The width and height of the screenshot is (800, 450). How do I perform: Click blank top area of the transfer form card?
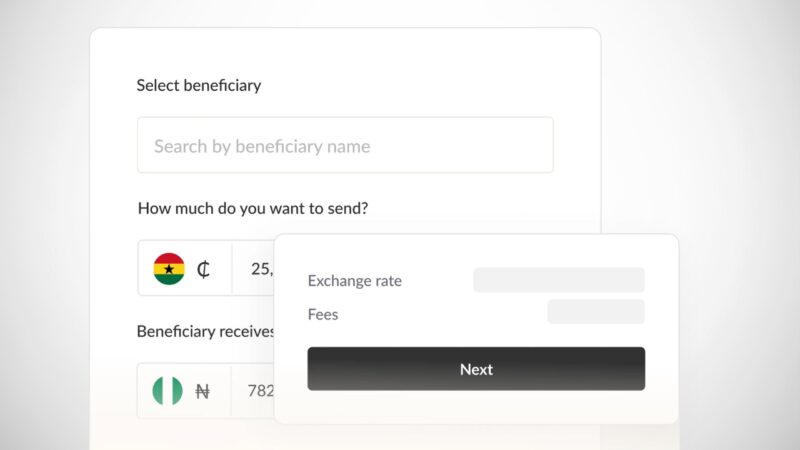(x=400, y=55)
